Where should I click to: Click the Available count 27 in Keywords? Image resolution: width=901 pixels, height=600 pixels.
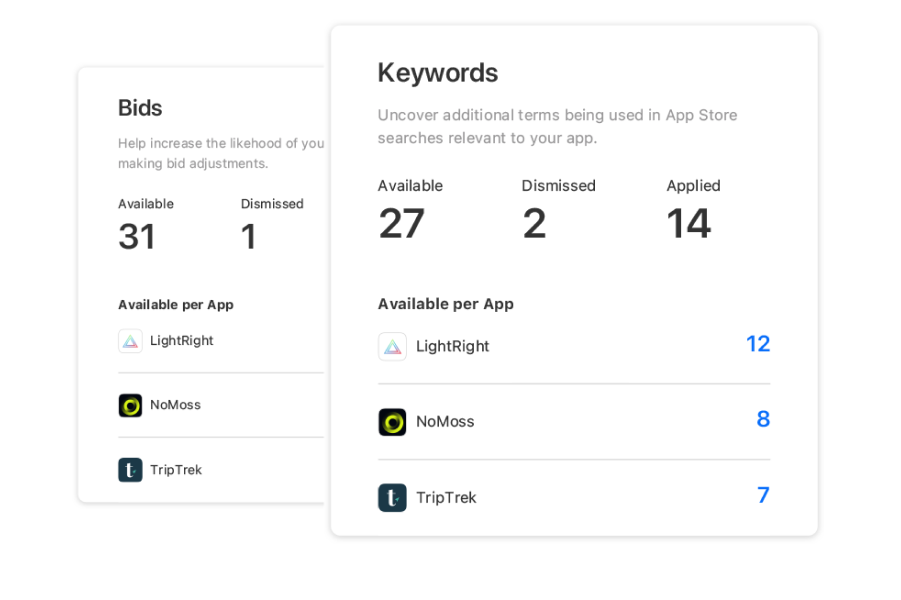click(402, 224)
